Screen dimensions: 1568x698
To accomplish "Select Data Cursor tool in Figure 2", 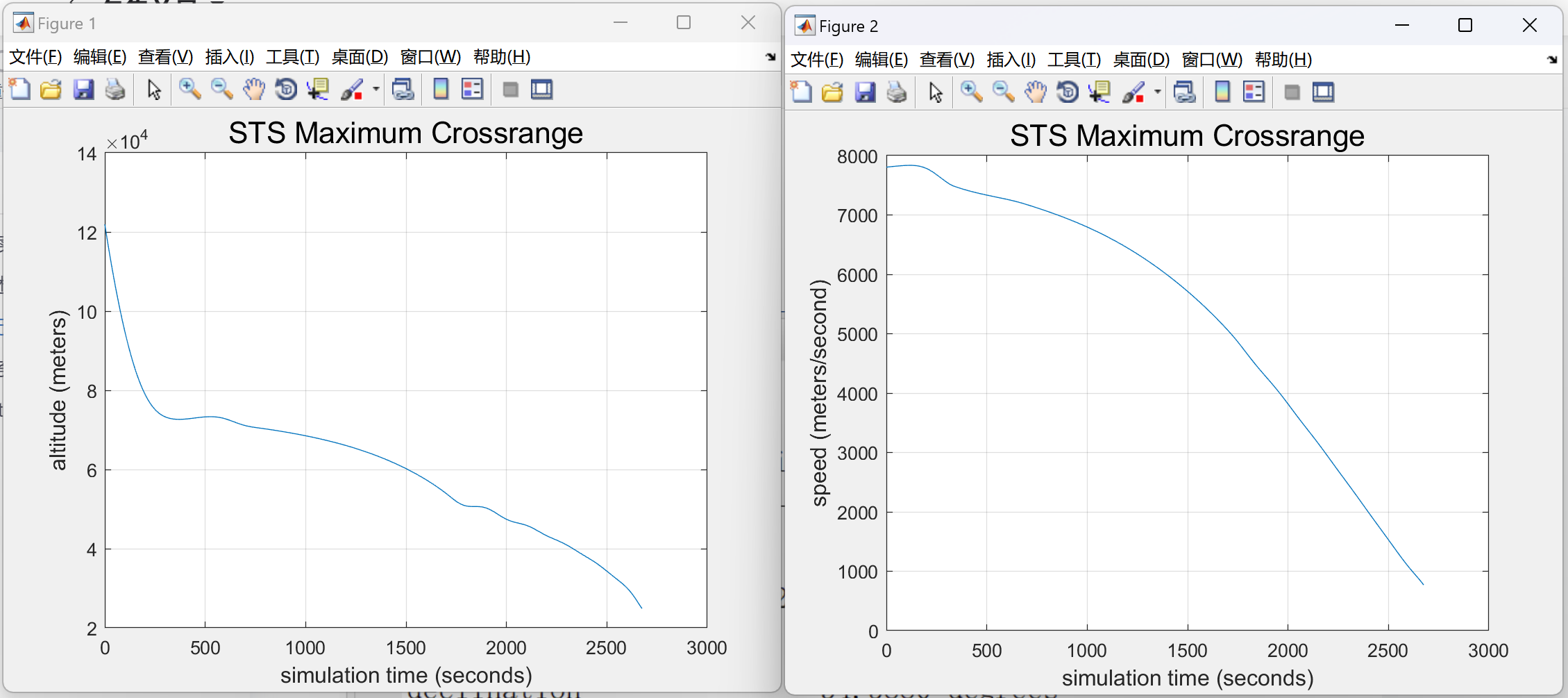I will (1099, 92).
